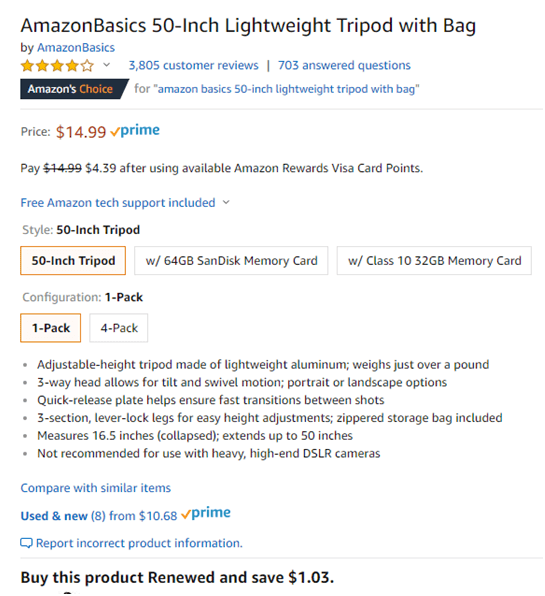Open Free Amazon tech support included link

[x=118, y=203]
